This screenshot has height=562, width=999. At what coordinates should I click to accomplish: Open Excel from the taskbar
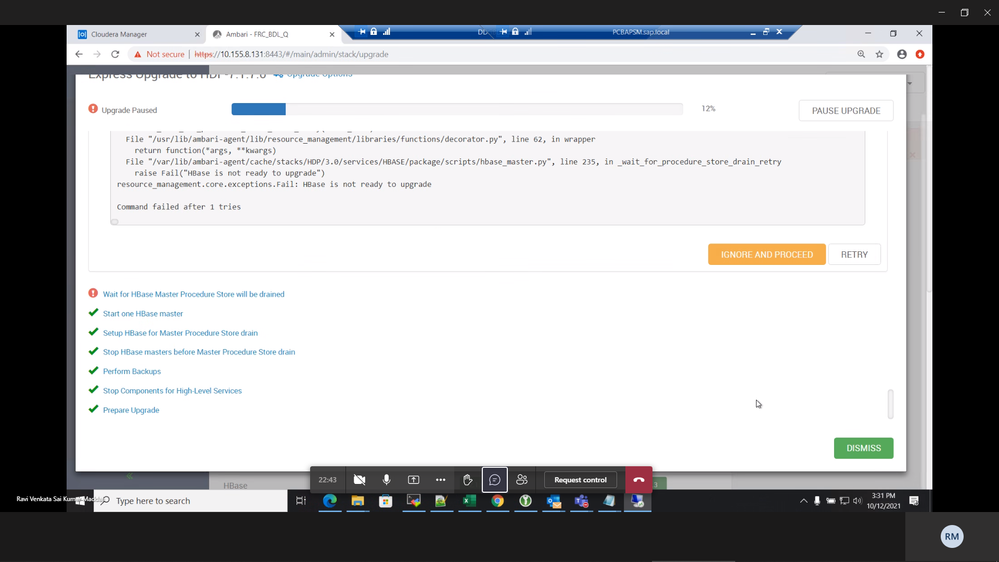470,501
